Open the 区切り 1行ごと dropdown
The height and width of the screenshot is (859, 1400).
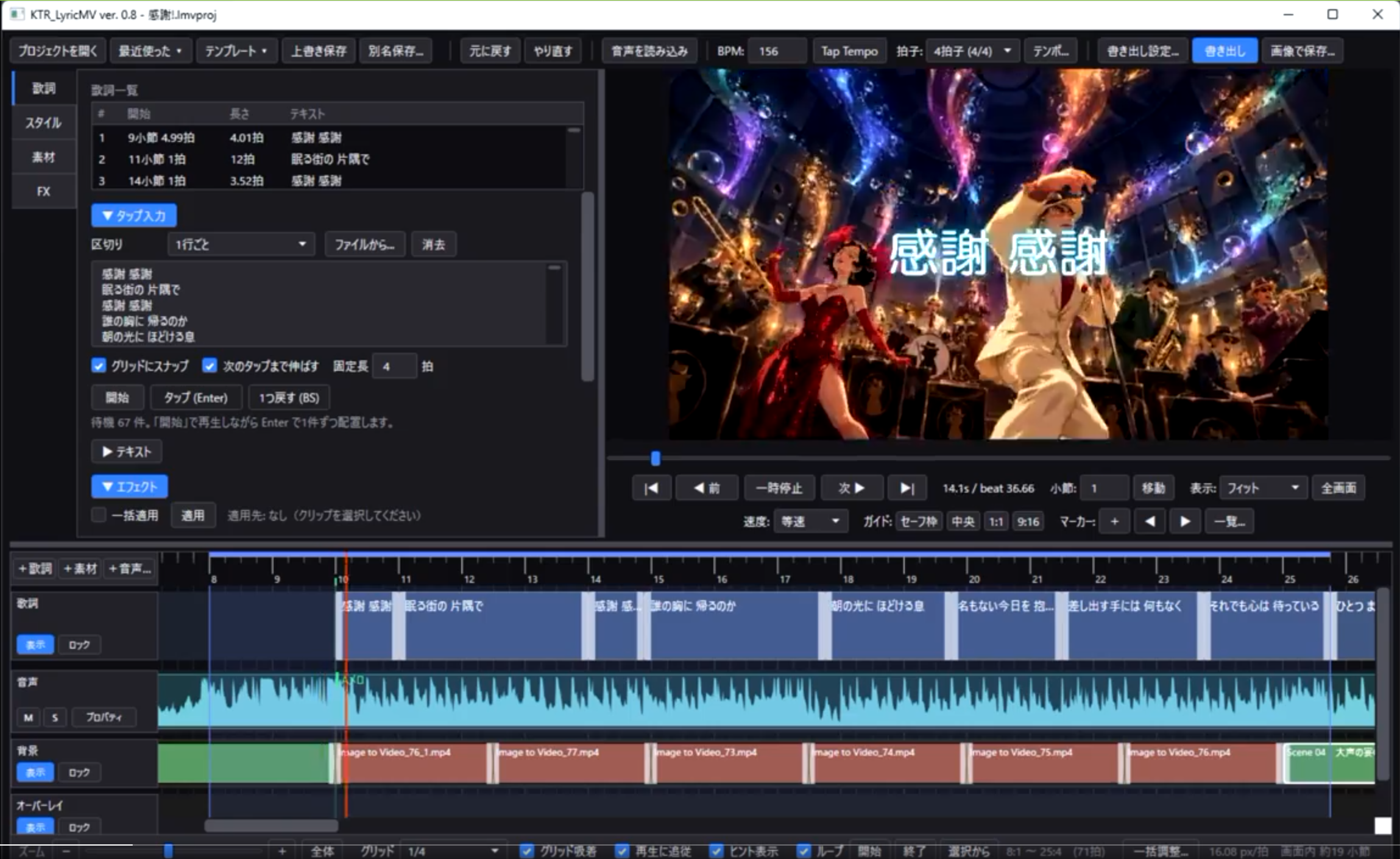pyautogui.click(x=241, y=244)
